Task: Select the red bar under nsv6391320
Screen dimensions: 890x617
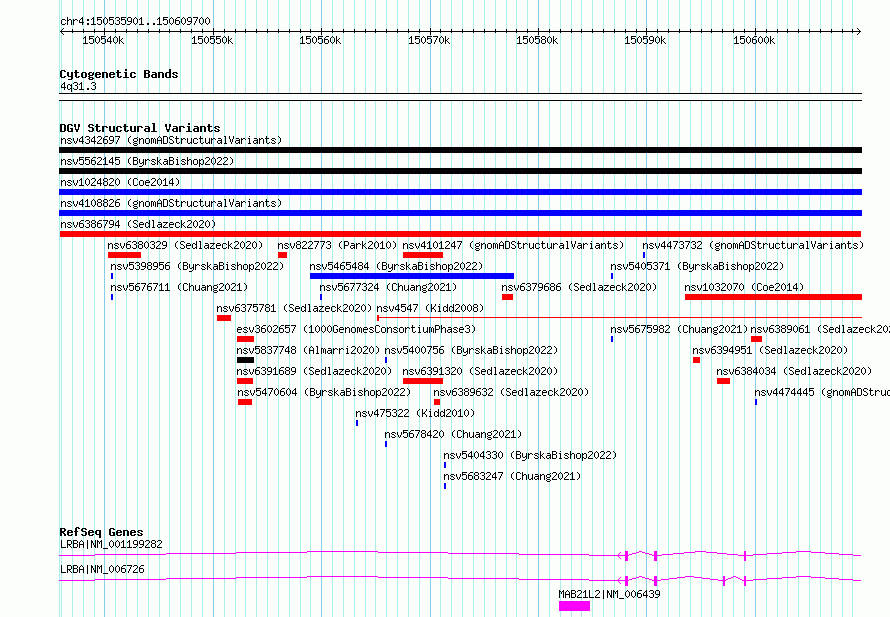Action: tap(423, 381)
